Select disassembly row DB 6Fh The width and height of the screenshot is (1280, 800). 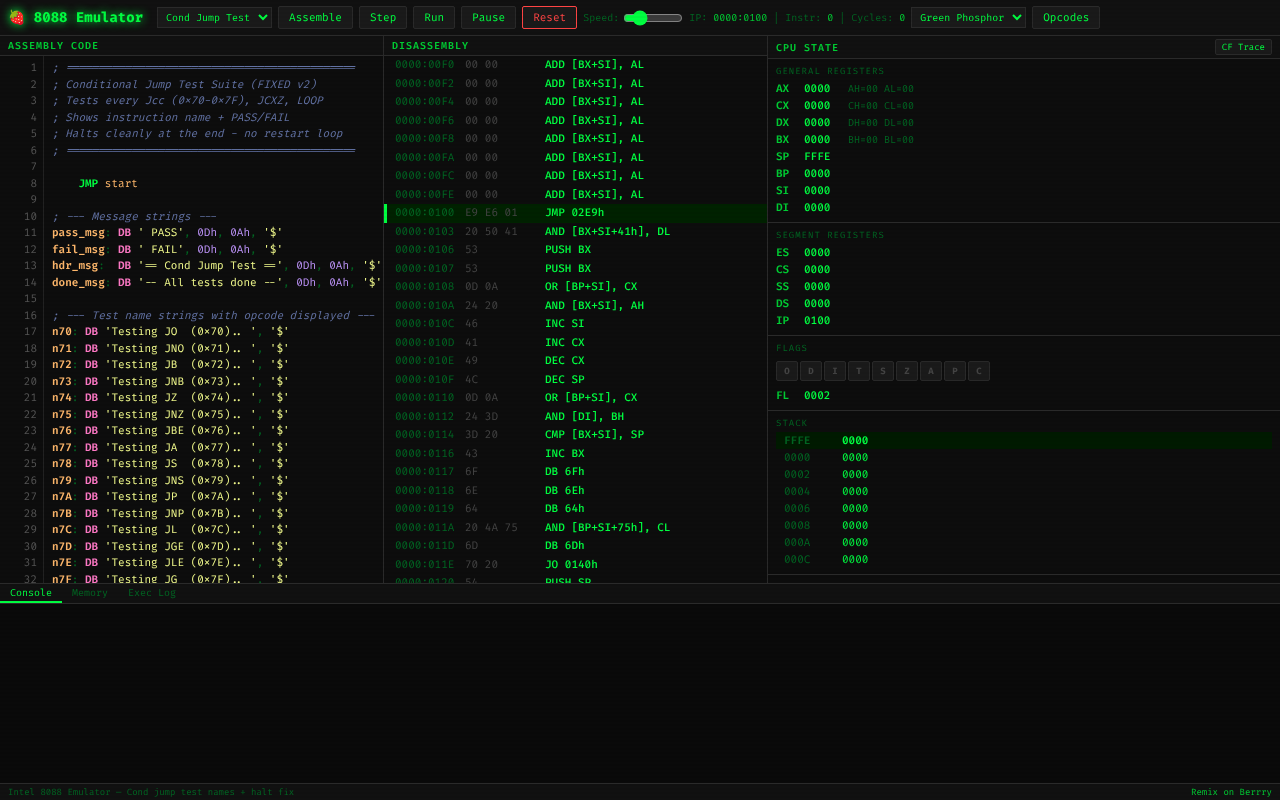point(576,472)
